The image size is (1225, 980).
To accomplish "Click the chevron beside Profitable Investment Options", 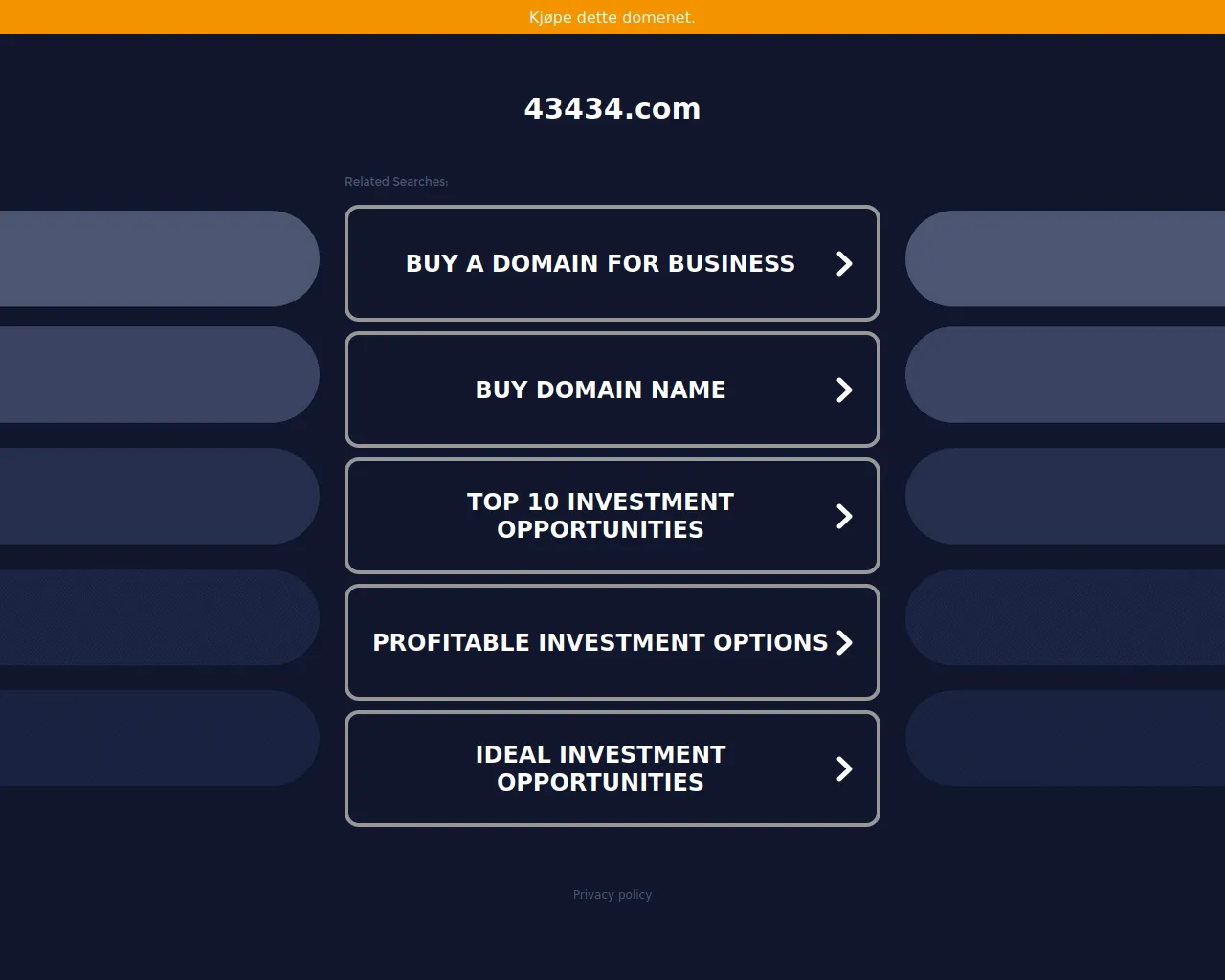I will pyautogui.click(x=844, y=642).
